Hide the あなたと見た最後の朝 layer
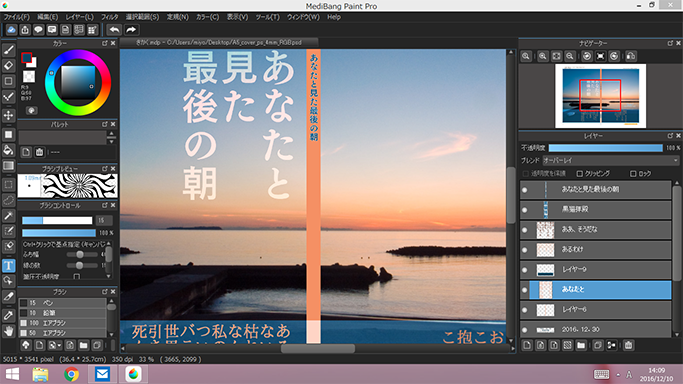Image resolution: width=683 pixels, height=384 pixels. (x=525, y=189)
